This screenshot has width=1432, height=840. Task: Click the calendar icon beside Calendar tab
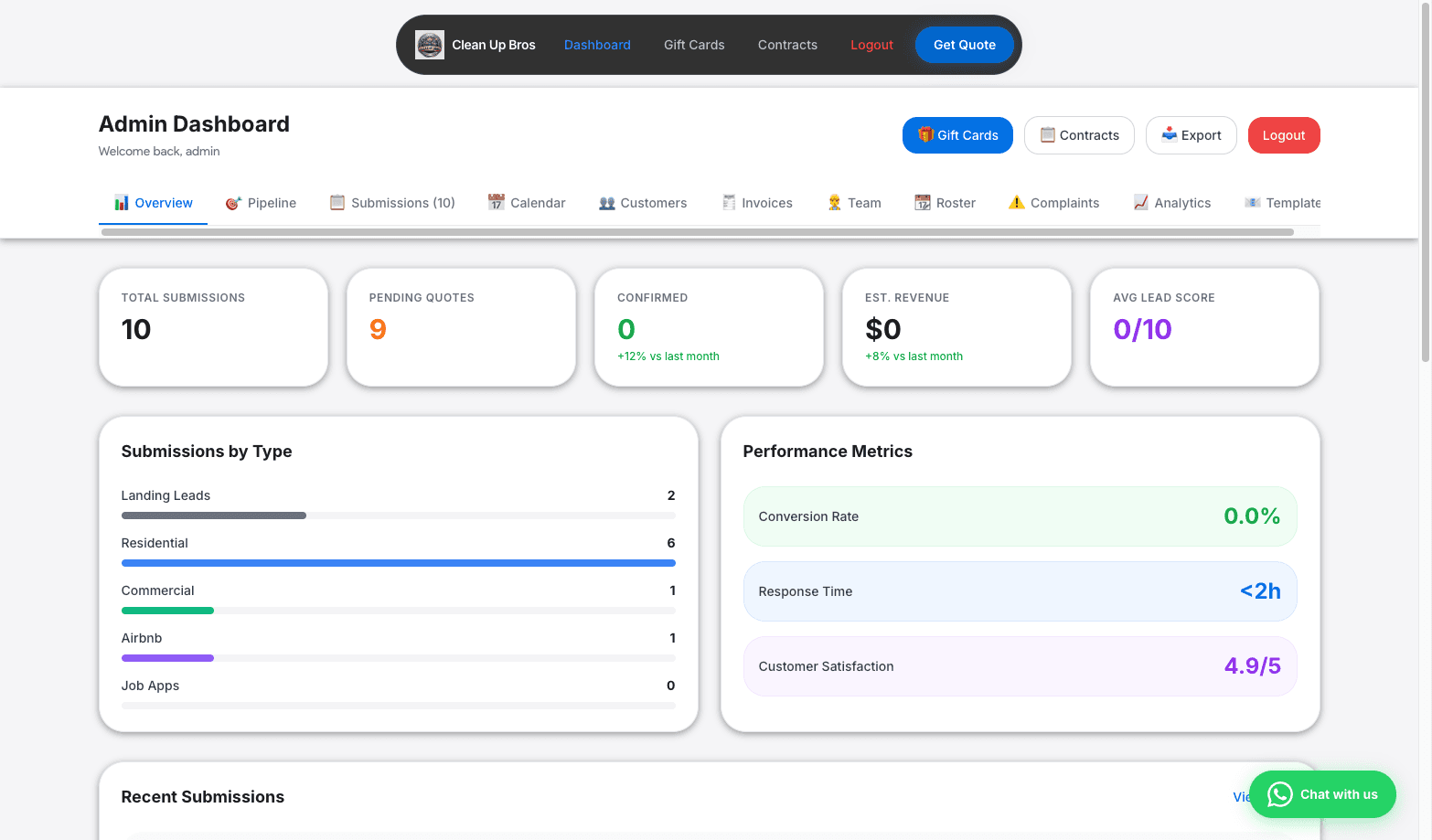497,203
